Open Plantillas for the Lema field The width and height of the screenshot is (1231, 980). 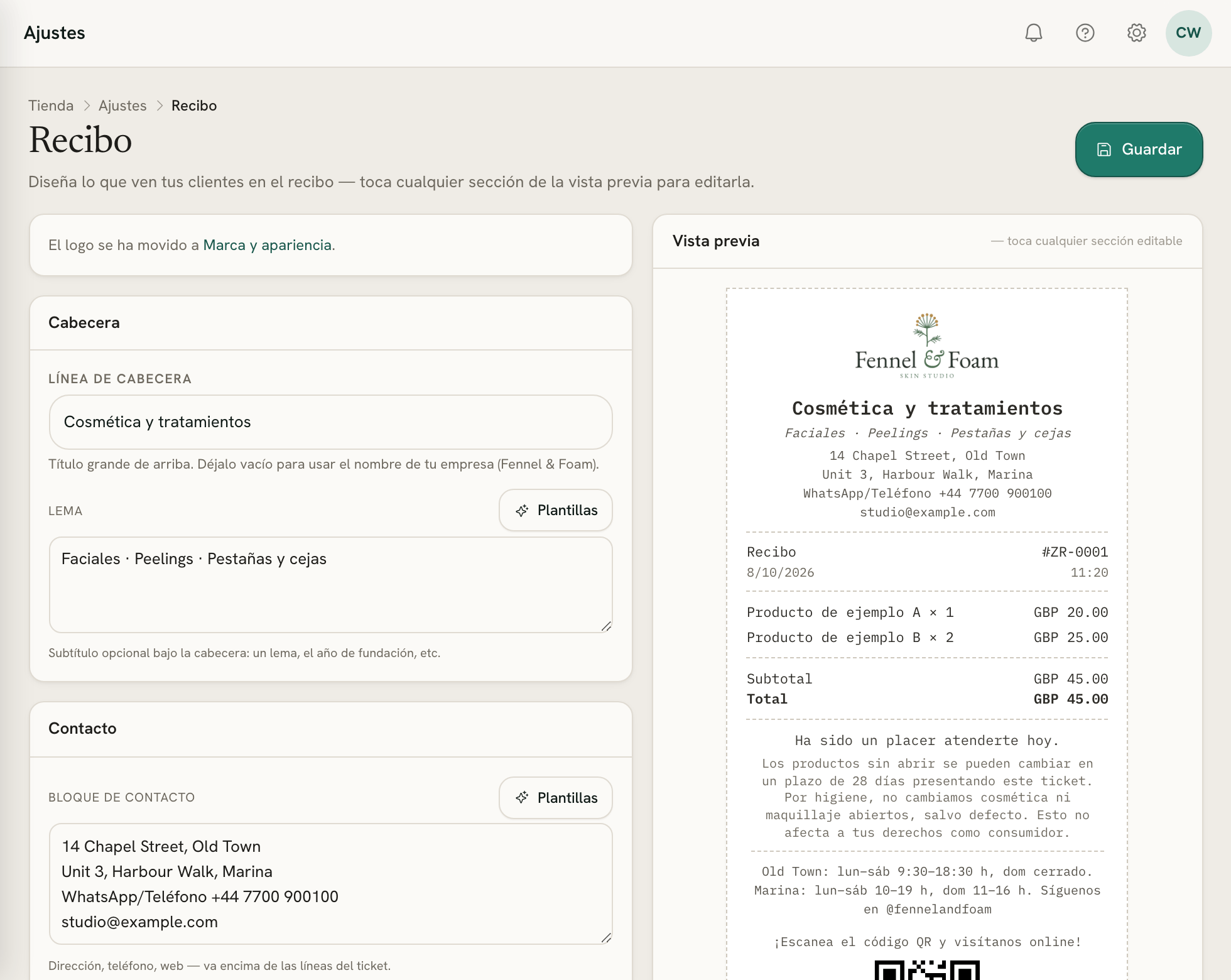pos(556,510)
